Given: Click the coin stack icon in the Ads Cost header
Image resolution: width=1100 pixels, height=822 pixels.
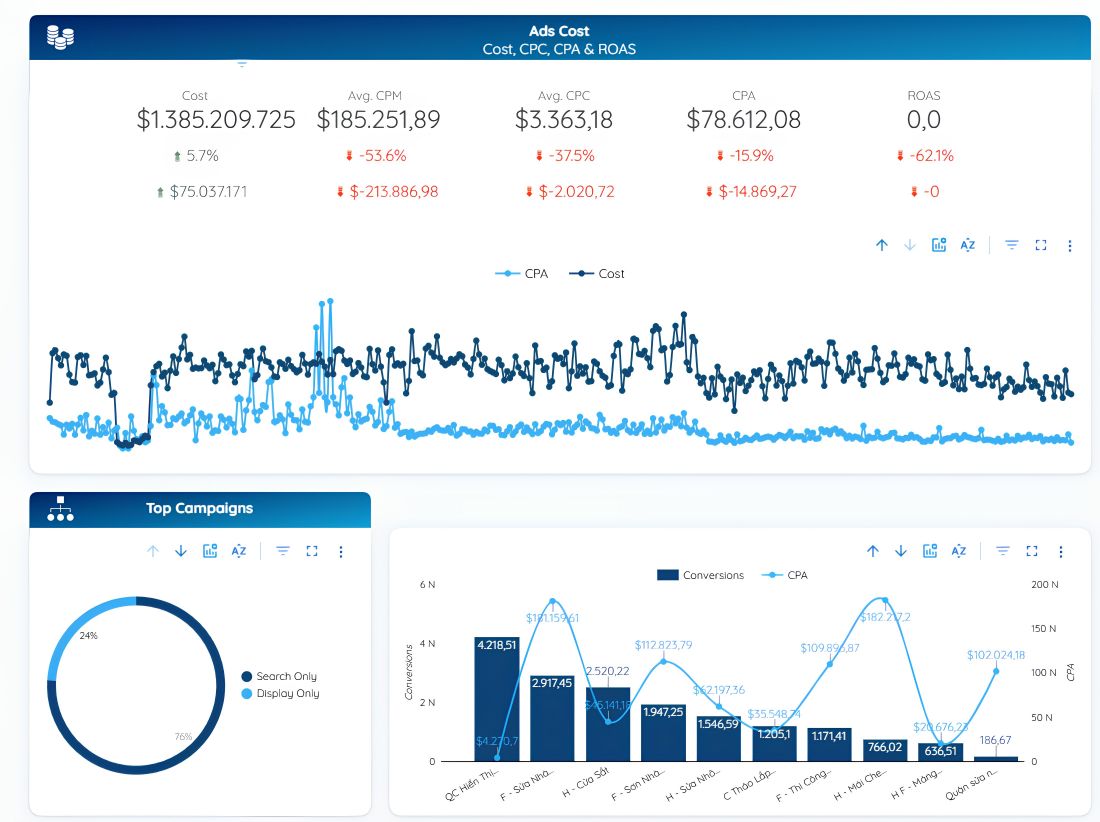Looking at the screenshot, I should (60, 36).
